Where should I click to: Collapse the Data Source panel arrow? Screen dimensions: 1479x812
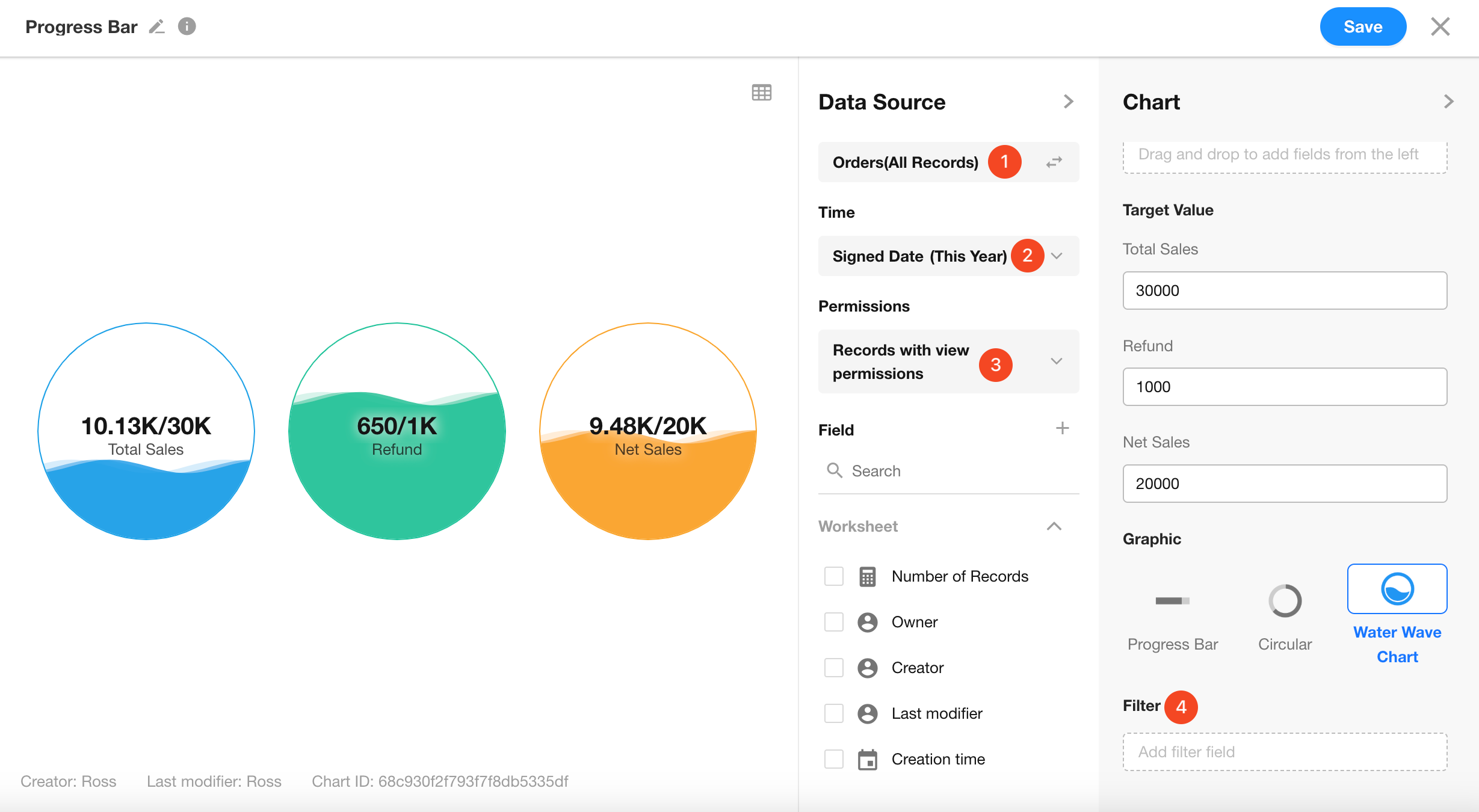point(1068,102)
